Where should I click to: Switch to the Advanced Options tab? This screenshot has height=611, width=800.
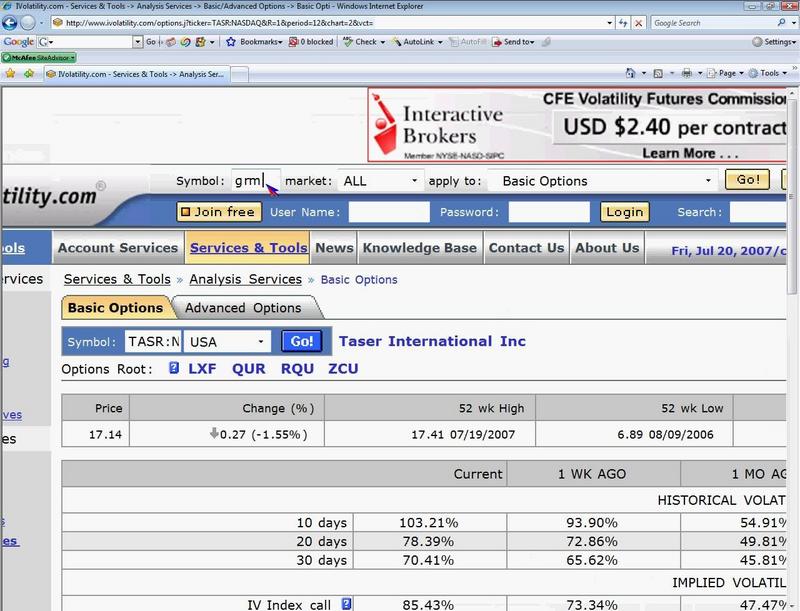pyautogui.click(x=243, y=308)
